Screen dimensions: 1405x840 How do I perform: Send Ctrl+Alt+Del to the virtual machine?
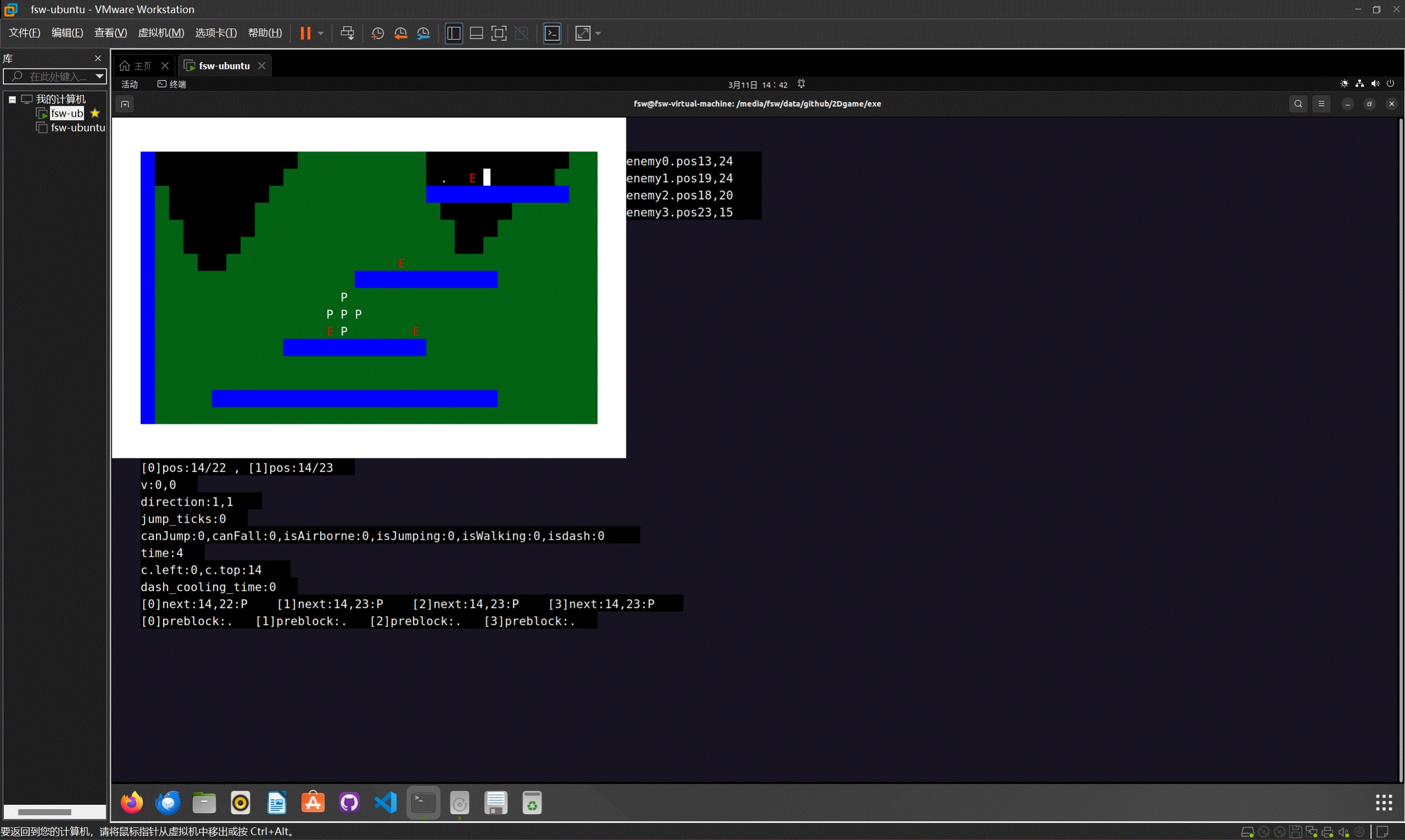click(x=348, y=33)
